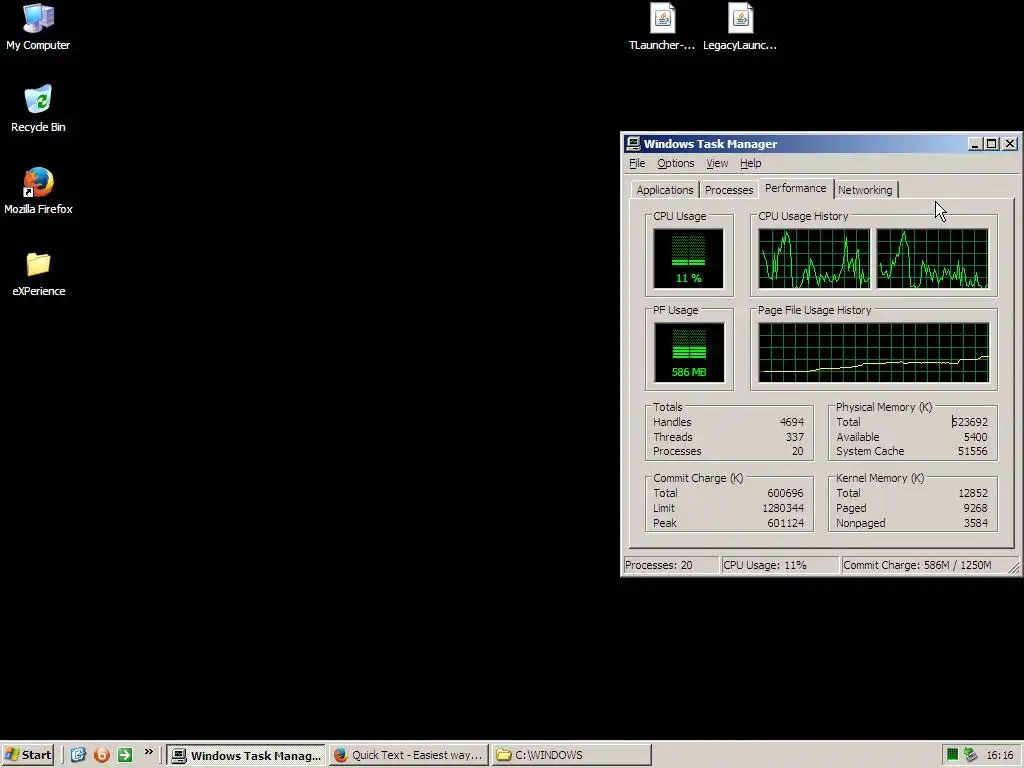
Task: Click the Page File Usage History graph
Action: pos(874,353)
